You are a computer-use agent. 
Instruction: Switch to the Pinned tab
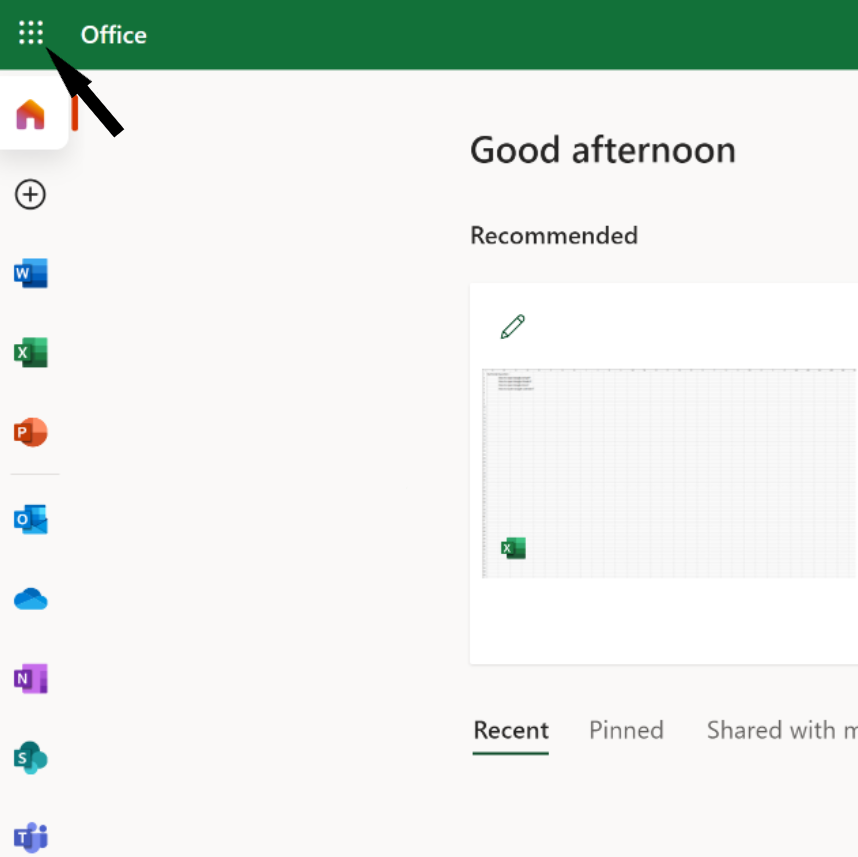click(x=626, y=730)
